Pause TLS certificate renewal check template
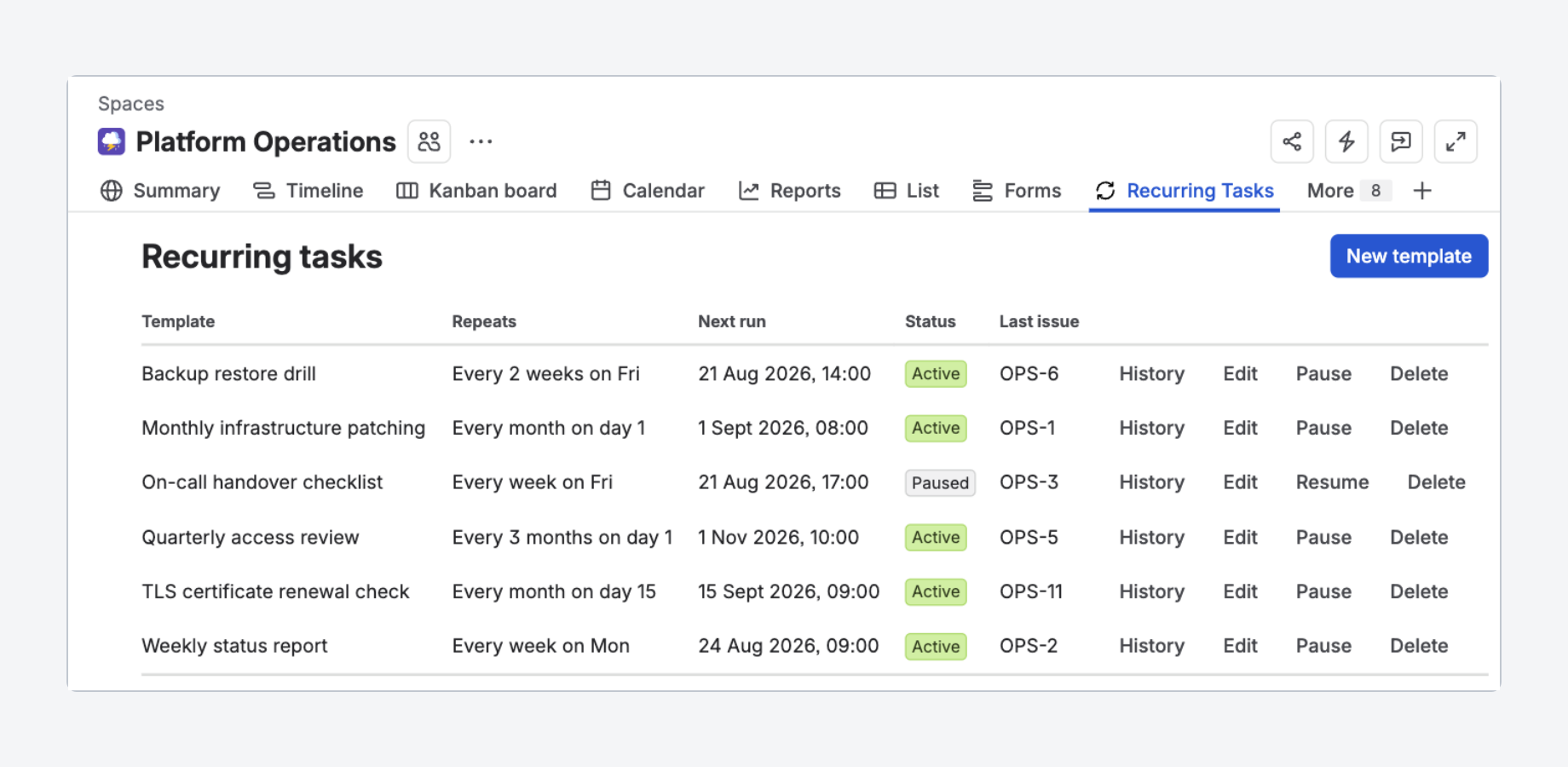 1324,591
